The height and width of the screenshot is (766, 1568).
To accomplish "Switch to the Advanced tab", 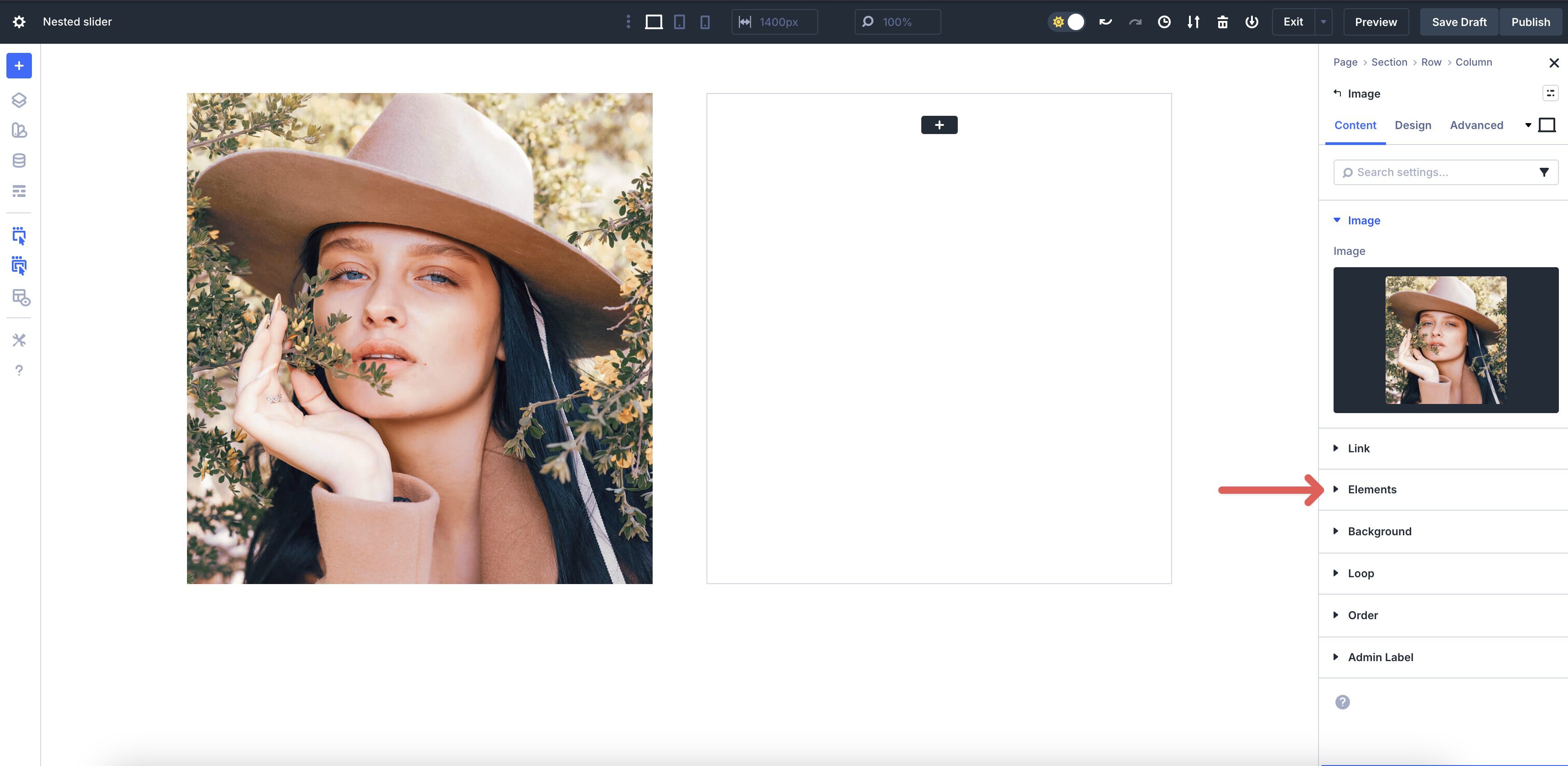I will click(1476, 125).
